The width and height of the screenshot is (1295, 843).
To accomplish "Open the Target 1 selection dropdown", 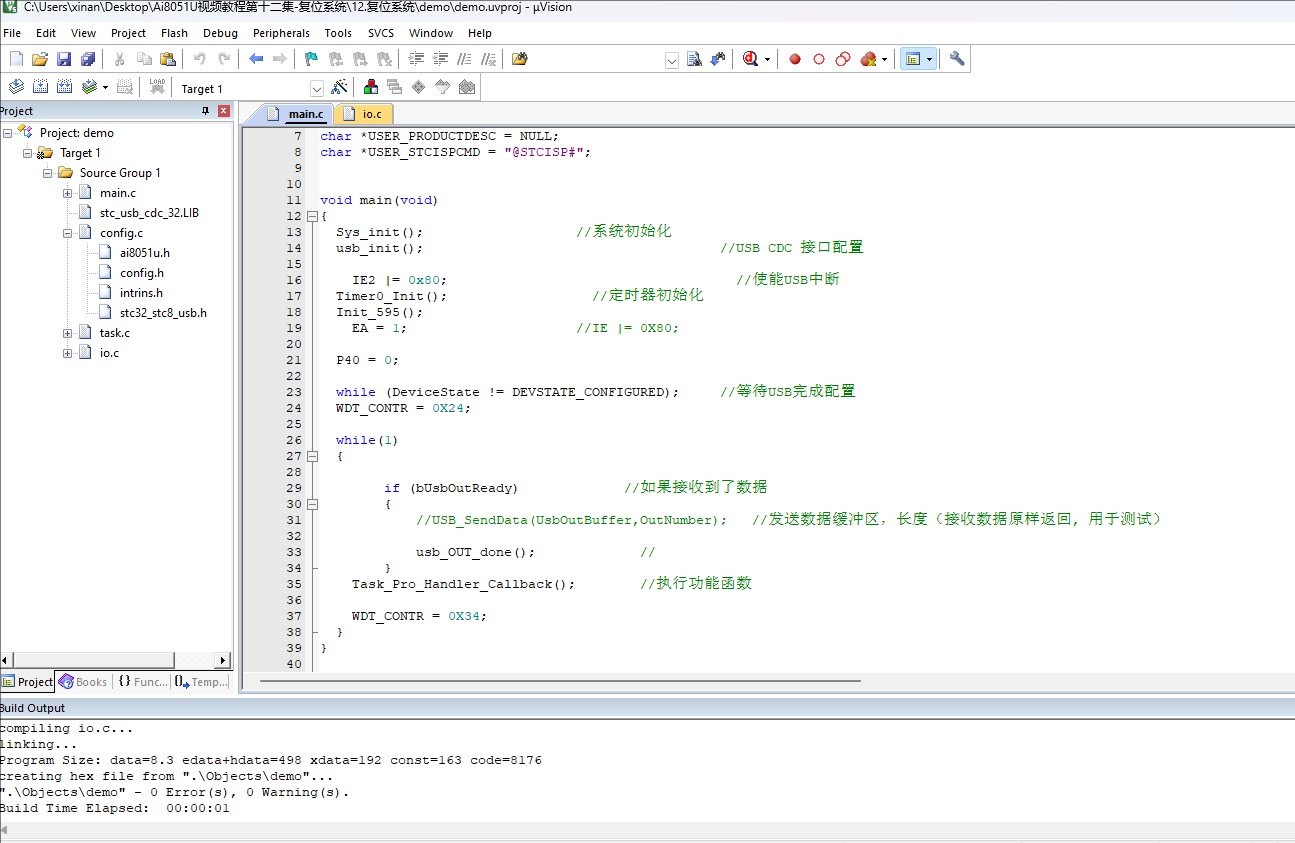I will coord(317,88).
